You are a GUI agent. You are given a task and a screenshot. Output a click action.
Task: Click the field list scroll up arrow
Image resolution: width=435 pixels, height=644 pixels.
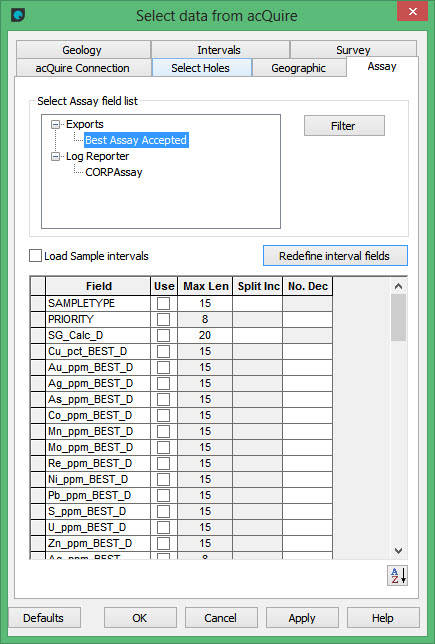(398, 286)
